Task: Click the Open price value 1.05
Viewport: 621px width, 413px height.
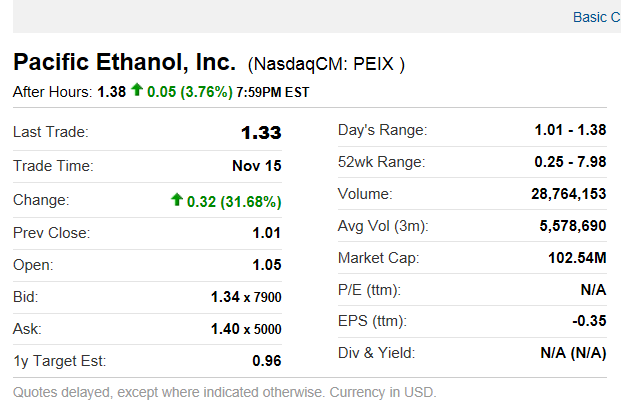Action: (x=266, y=265)
